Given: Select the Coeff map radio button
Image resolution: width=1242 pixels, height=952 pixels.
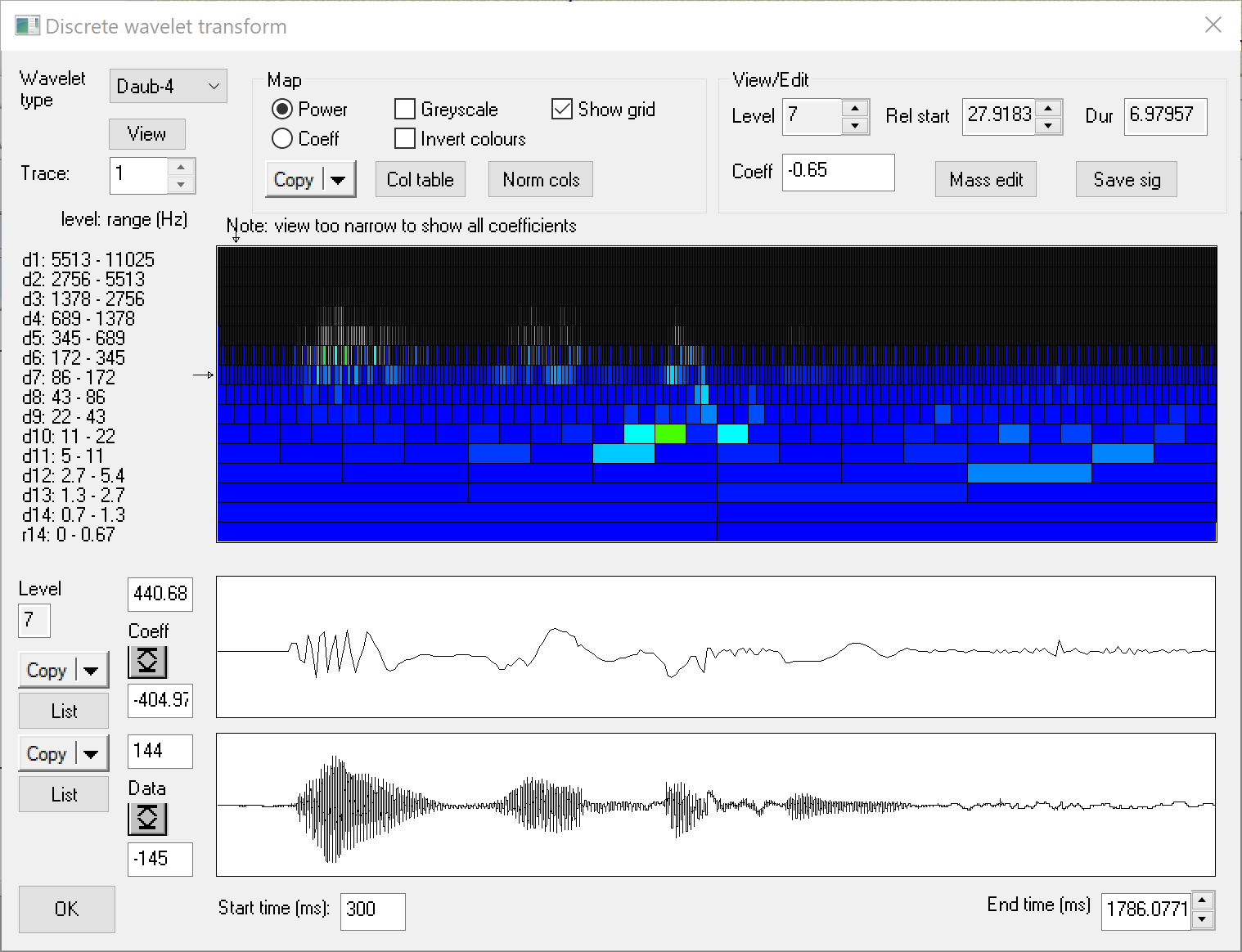Looking at the screenshot, I should (x=282, y=139).
